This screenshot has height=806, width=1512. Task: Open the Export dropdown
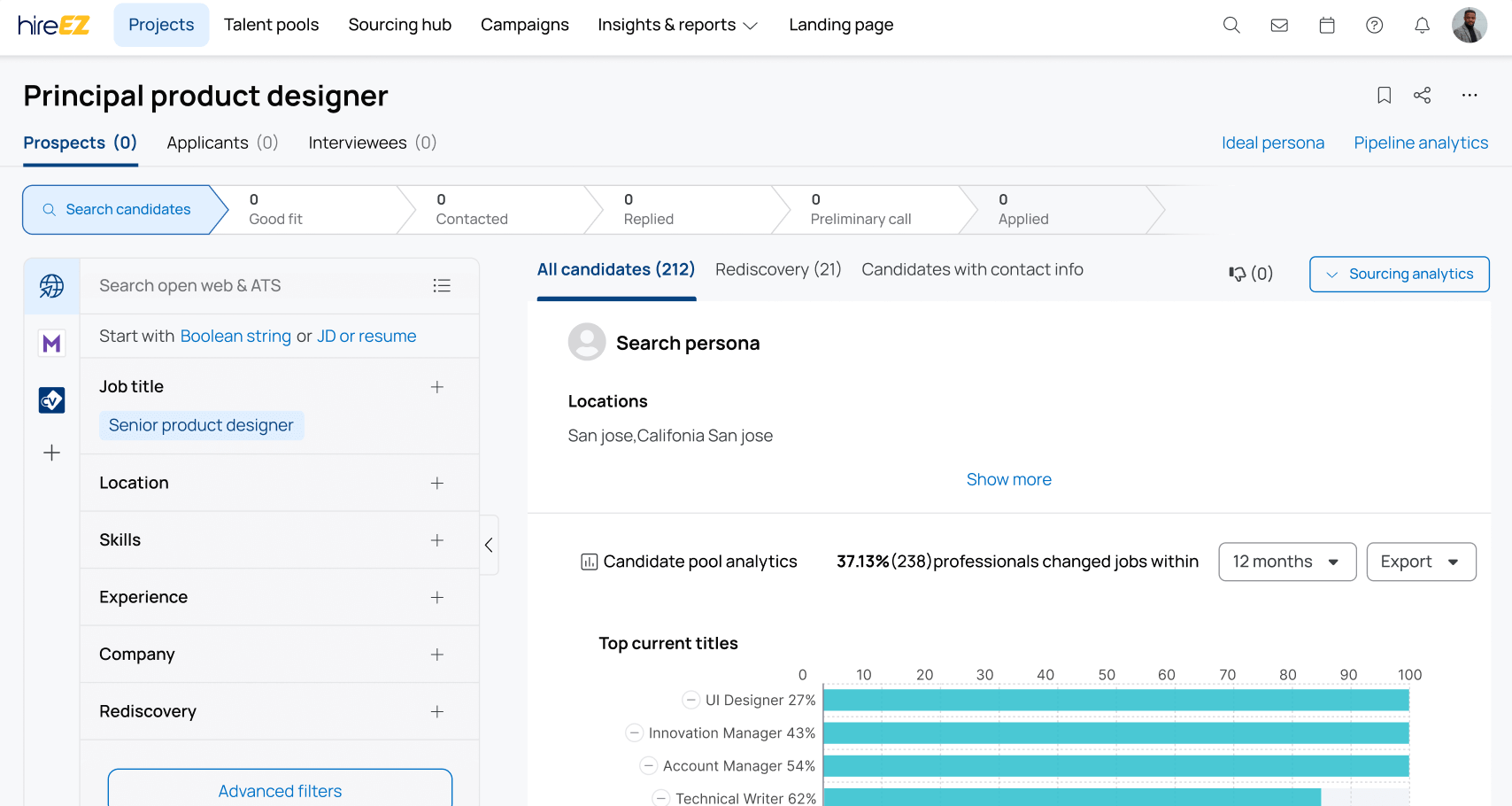pos(1421,562)
